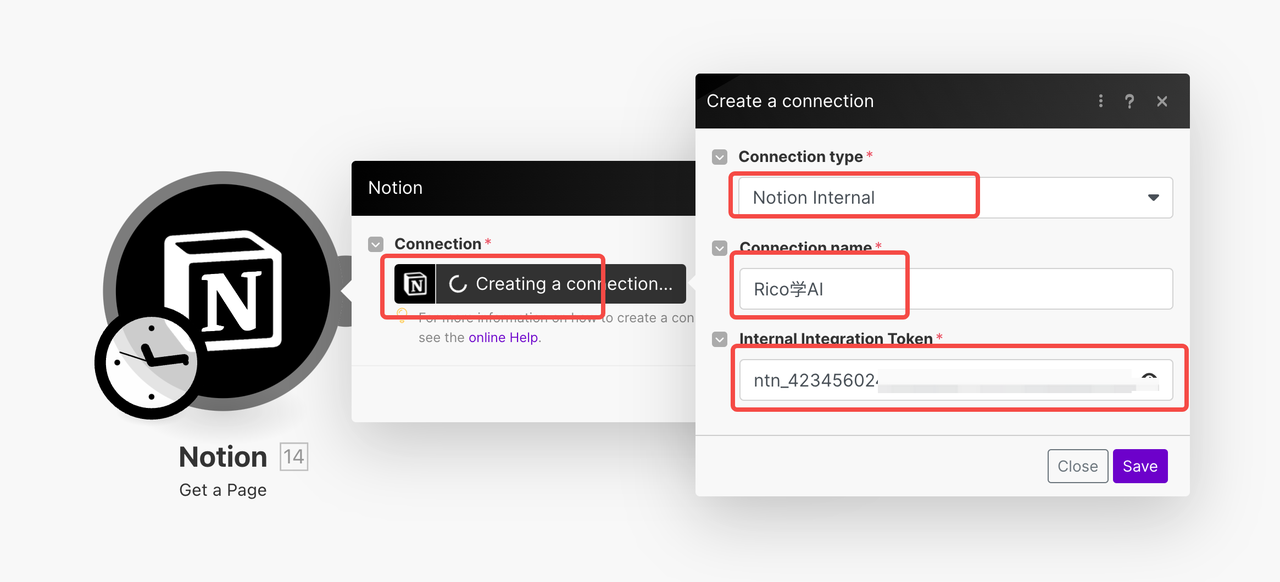This screenshot has height=582, width=1280.
Task: Open the Connection type dropdown arrow
Action: (1153, 198)
